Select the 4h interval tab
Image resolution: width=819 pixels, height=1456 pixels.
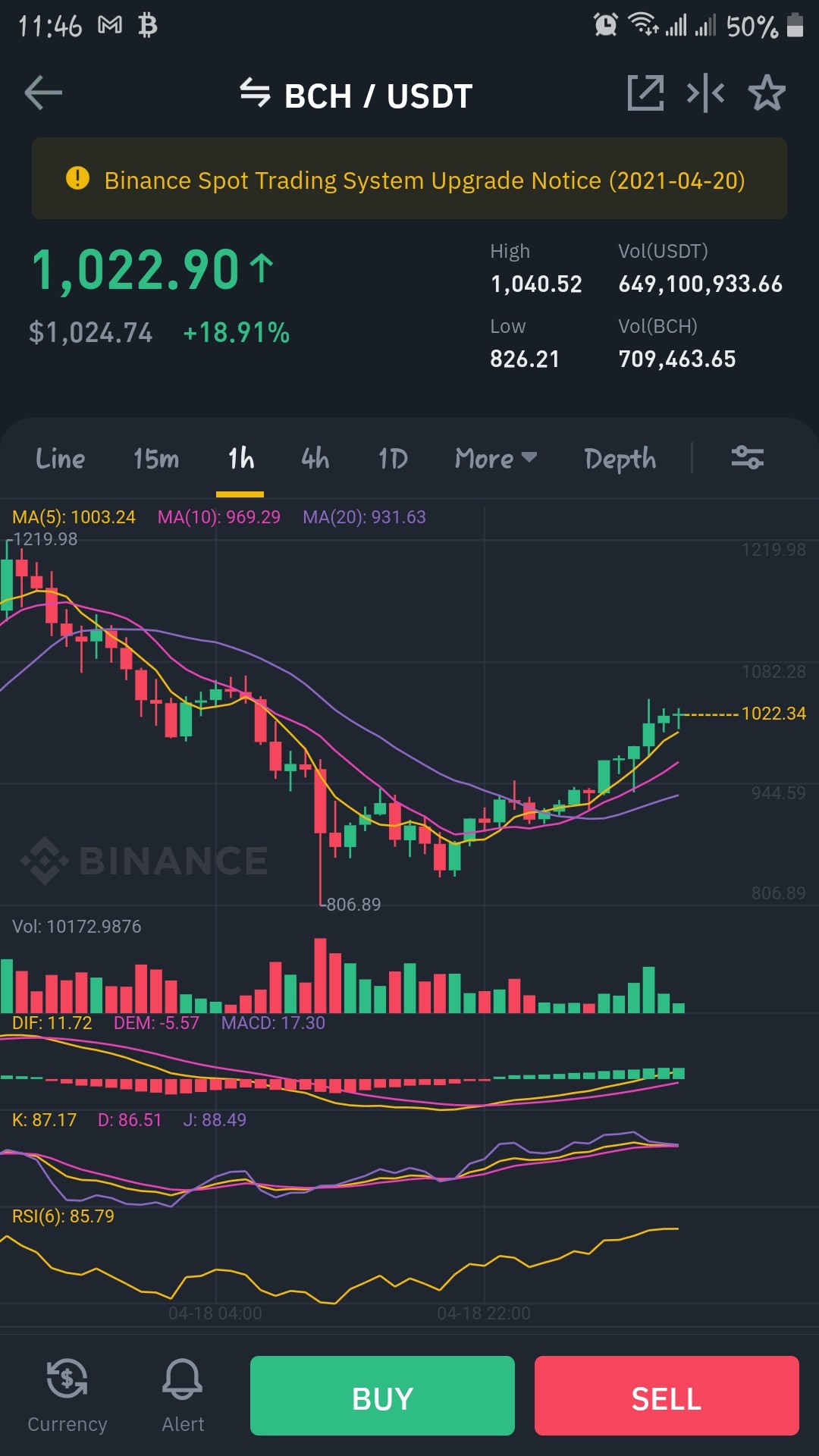(315, 458)
